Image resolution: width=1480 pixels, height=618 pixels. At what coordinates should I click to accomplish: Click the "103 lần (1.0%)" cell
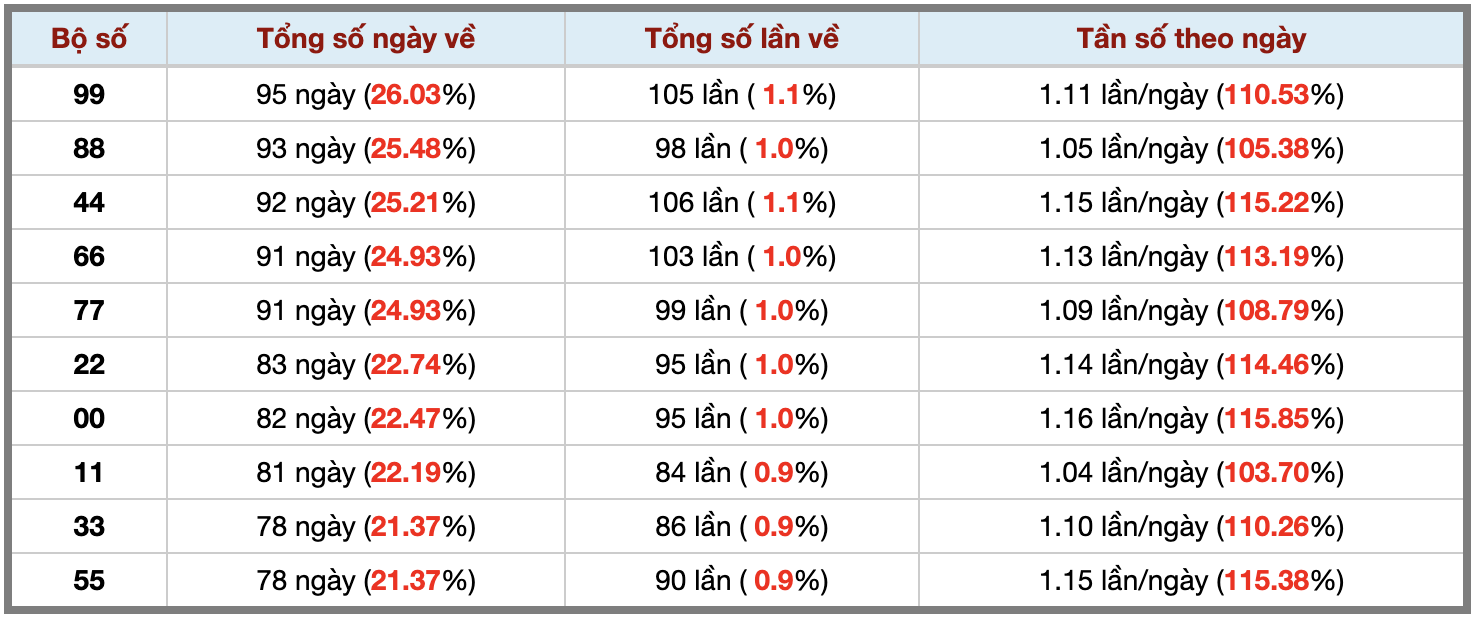(741, 257)
